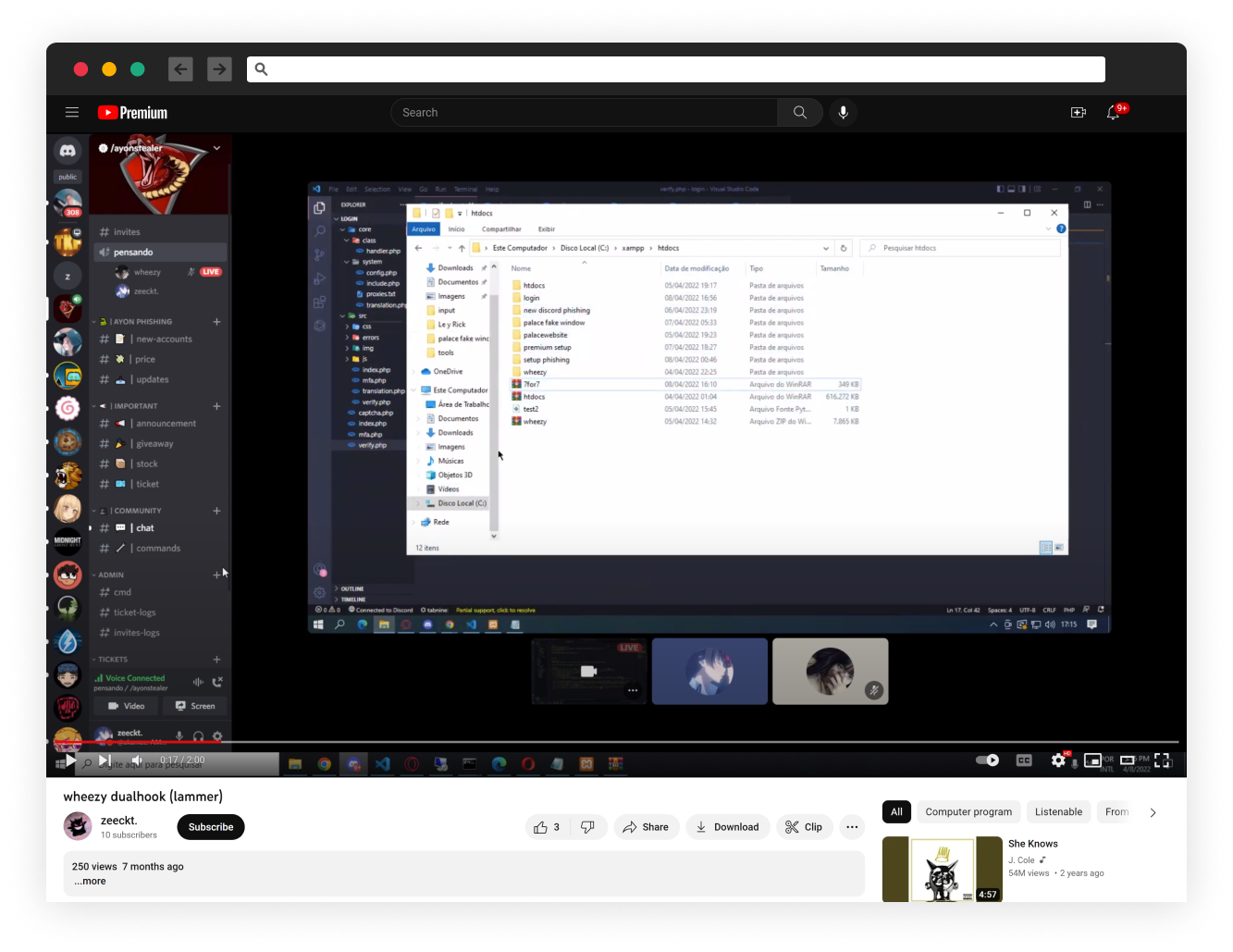Image resolution: width=1233 pixels, height=952 pixels.
Task: Click the browser address bar field
Action: point(675,69)
